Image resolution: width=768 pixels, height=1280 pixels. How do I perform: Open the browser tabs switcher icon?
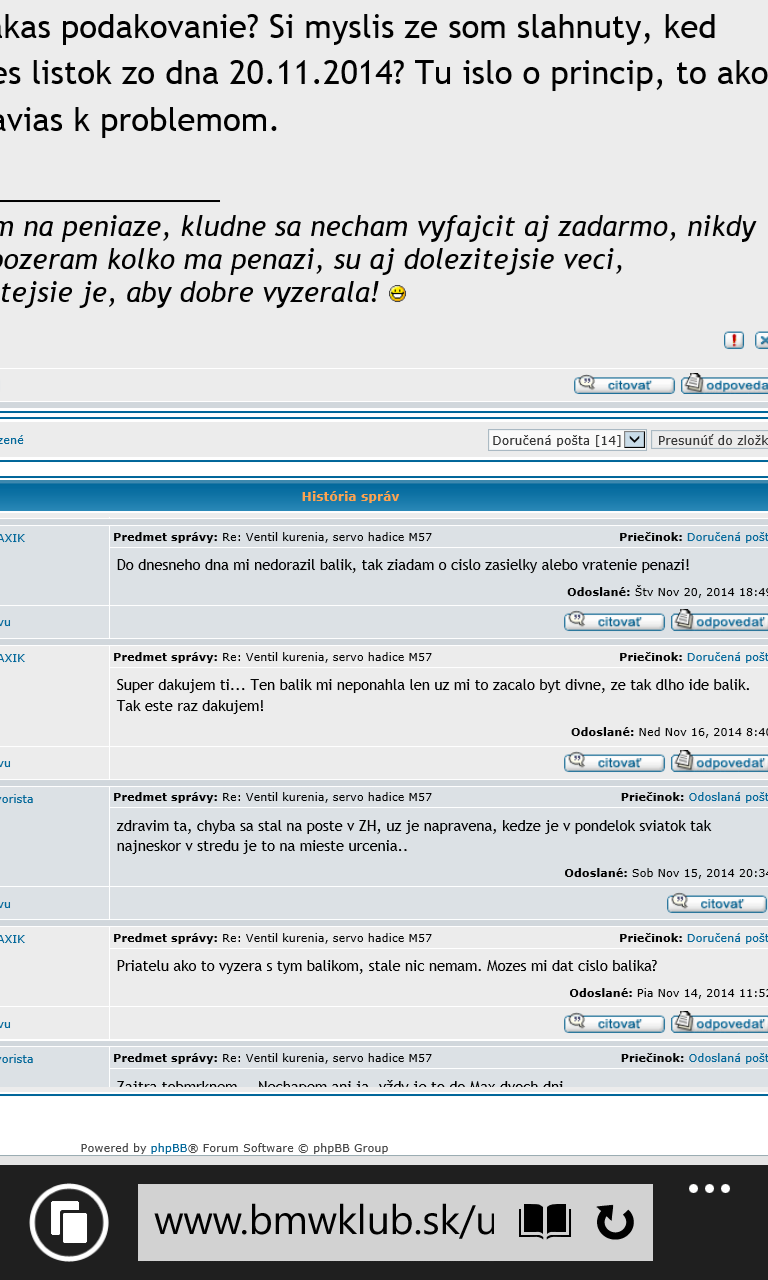point(69,1221)
